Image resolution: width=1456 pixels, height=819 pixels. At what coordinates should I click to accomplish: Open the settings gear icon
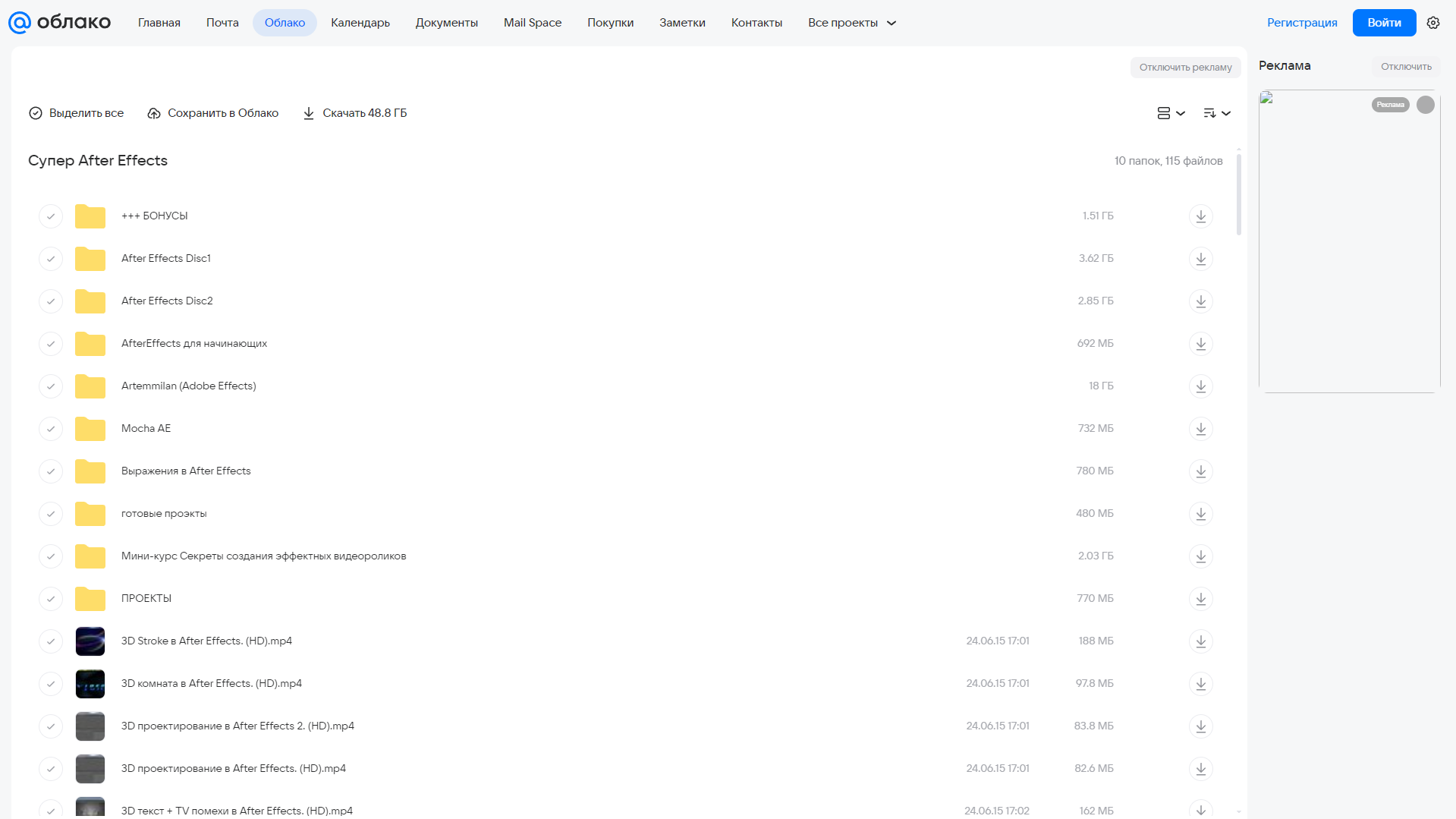click(1432, 23)
